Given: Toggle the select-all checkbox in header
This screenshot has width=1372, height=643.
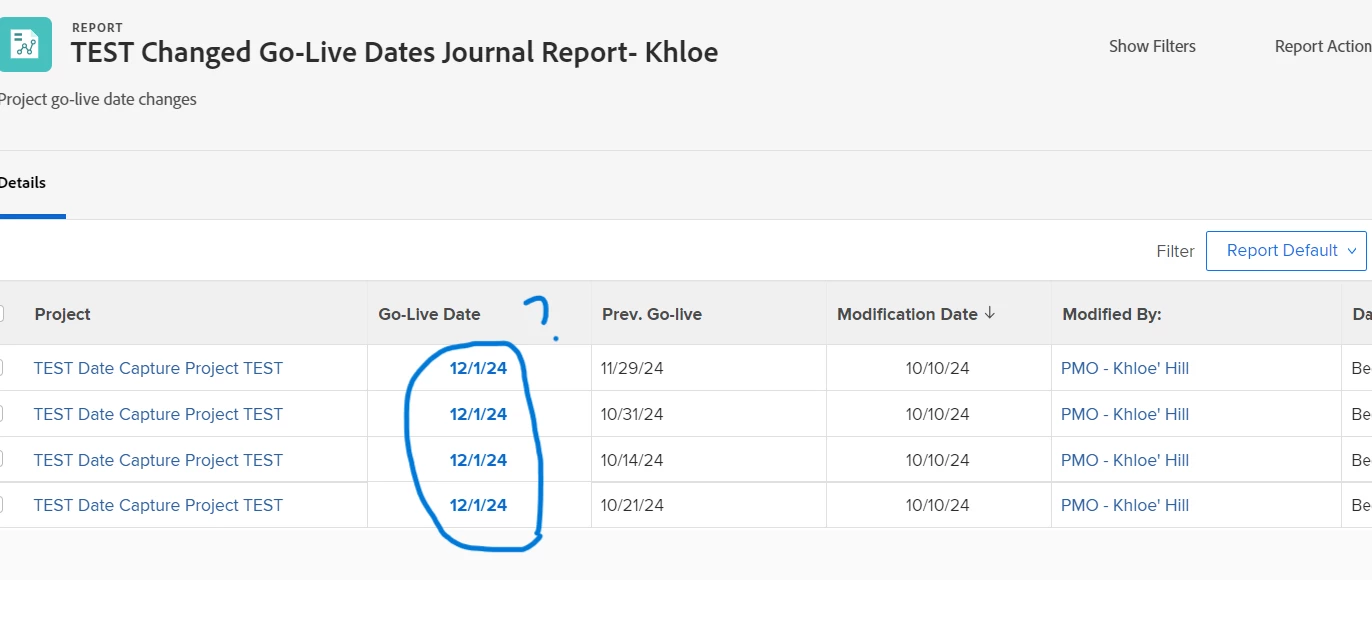Looking at the screenshot, I should click(x=1, y=314).
